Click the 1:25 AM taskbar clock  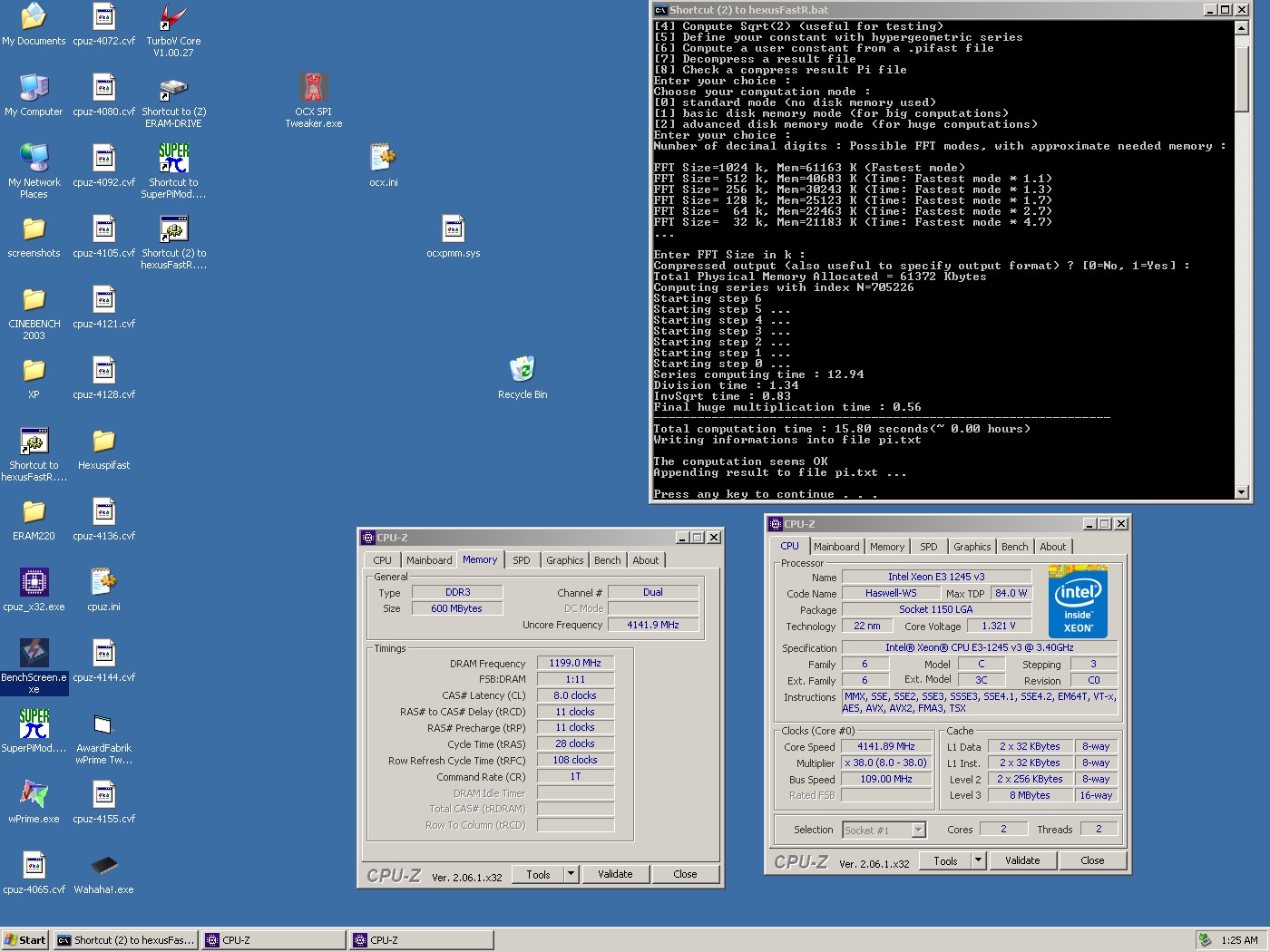point(1239,940)
